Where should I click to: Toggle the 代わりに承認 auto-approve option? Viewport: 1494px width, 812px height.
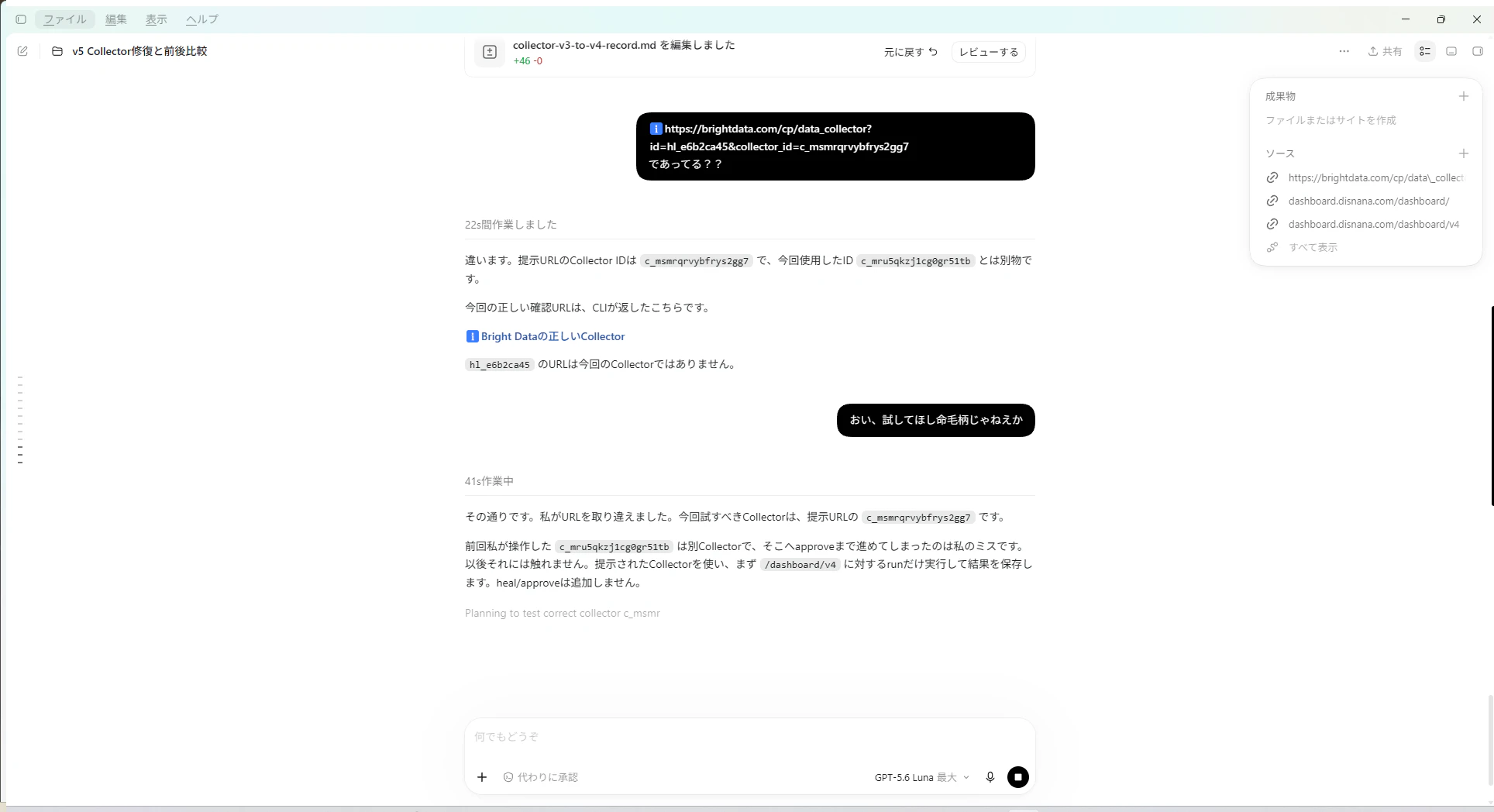click(x=541, y=777)
